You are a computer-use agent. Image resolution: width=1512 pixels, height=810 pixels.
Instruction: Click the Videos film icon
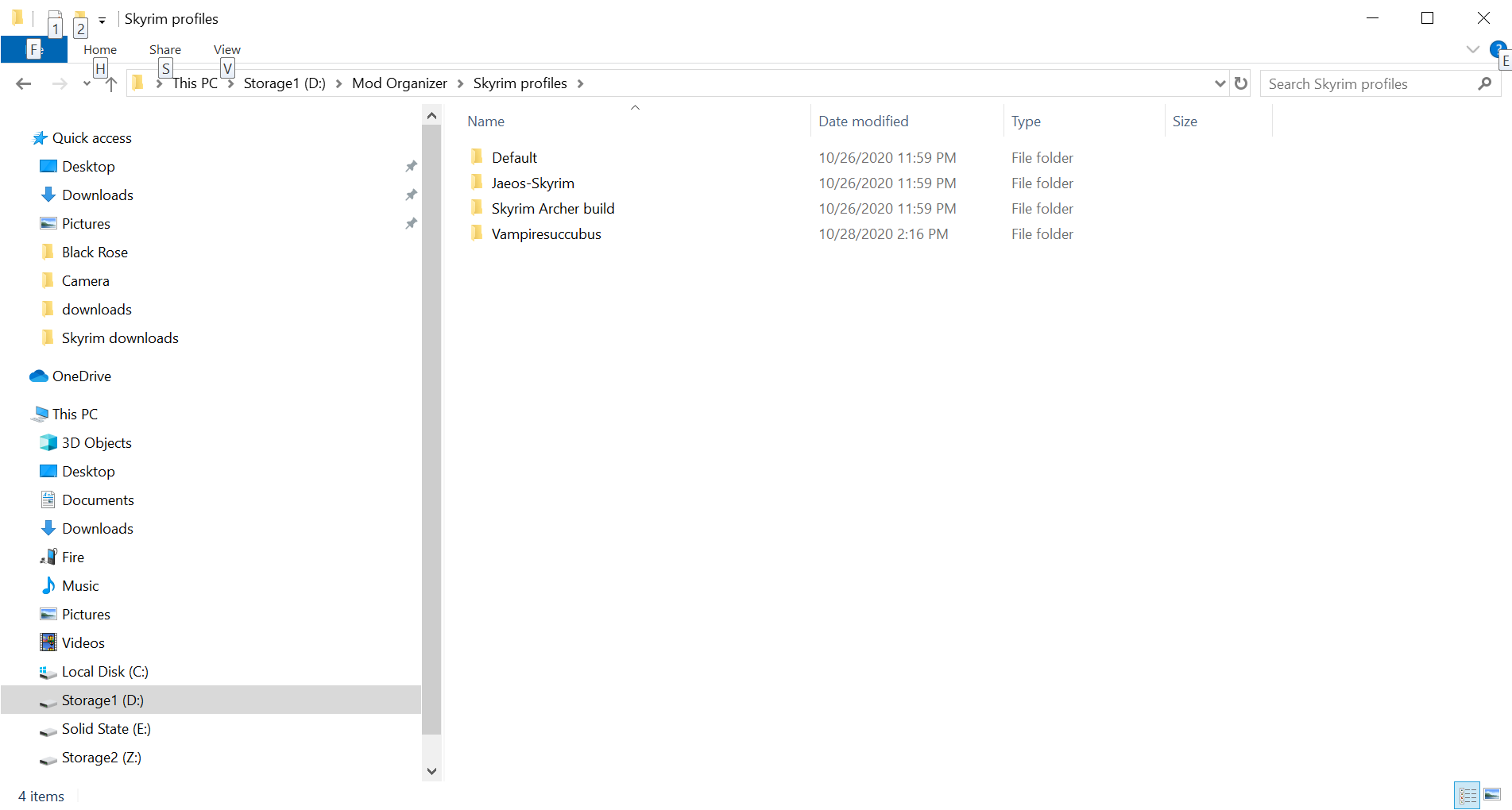(x=48, y=642)
